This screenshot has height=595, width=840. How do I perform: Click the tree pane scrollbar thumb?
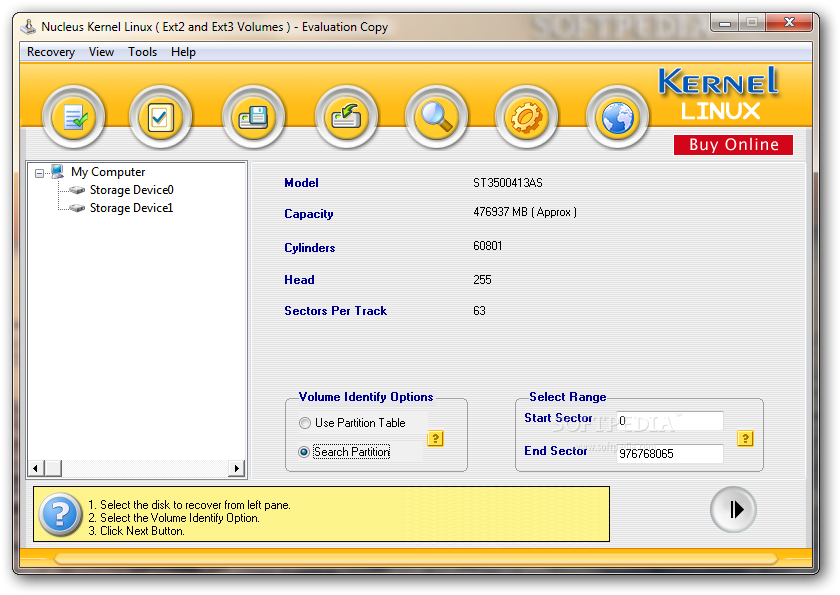click(x=52, y=469)
